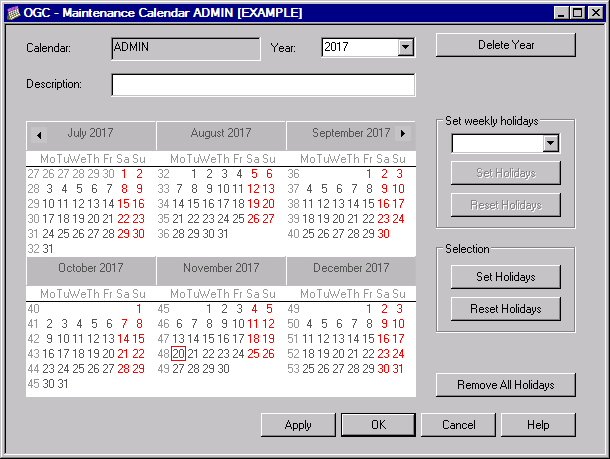Click Set Holidays in Selection group
Viewport: 610px width, 459px height.
(506, 277)
